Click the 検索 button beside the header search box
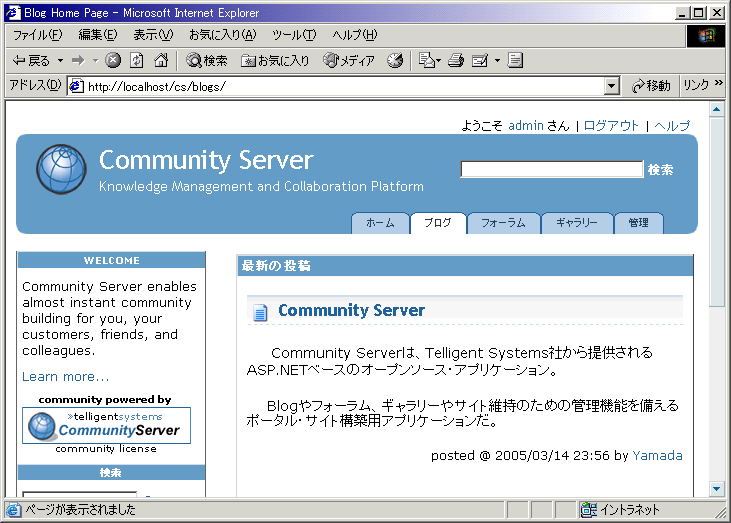This screenshot has width=731, height=523. pos(660,170)
